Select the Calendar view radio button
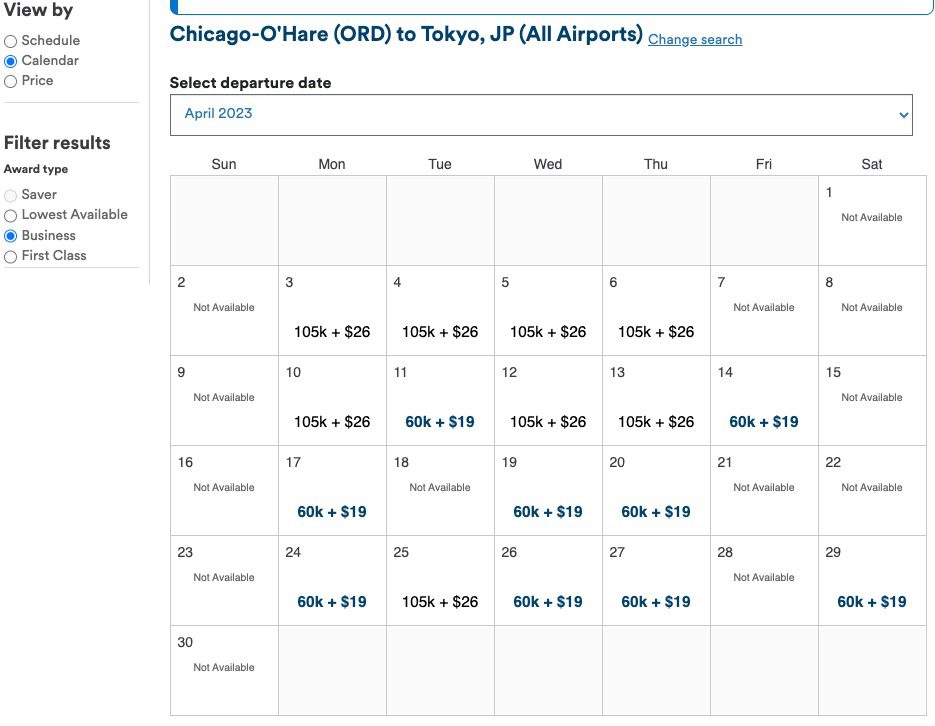The image size is (935, 726). [x=11, y=60]
